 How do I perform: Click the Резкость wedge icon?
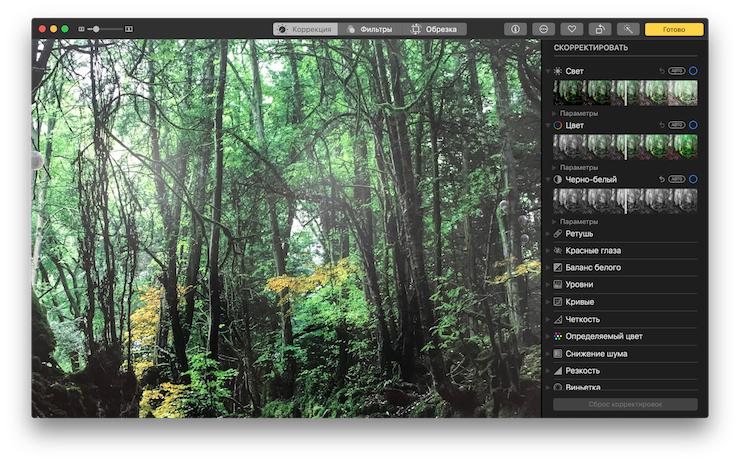[558, 371]
